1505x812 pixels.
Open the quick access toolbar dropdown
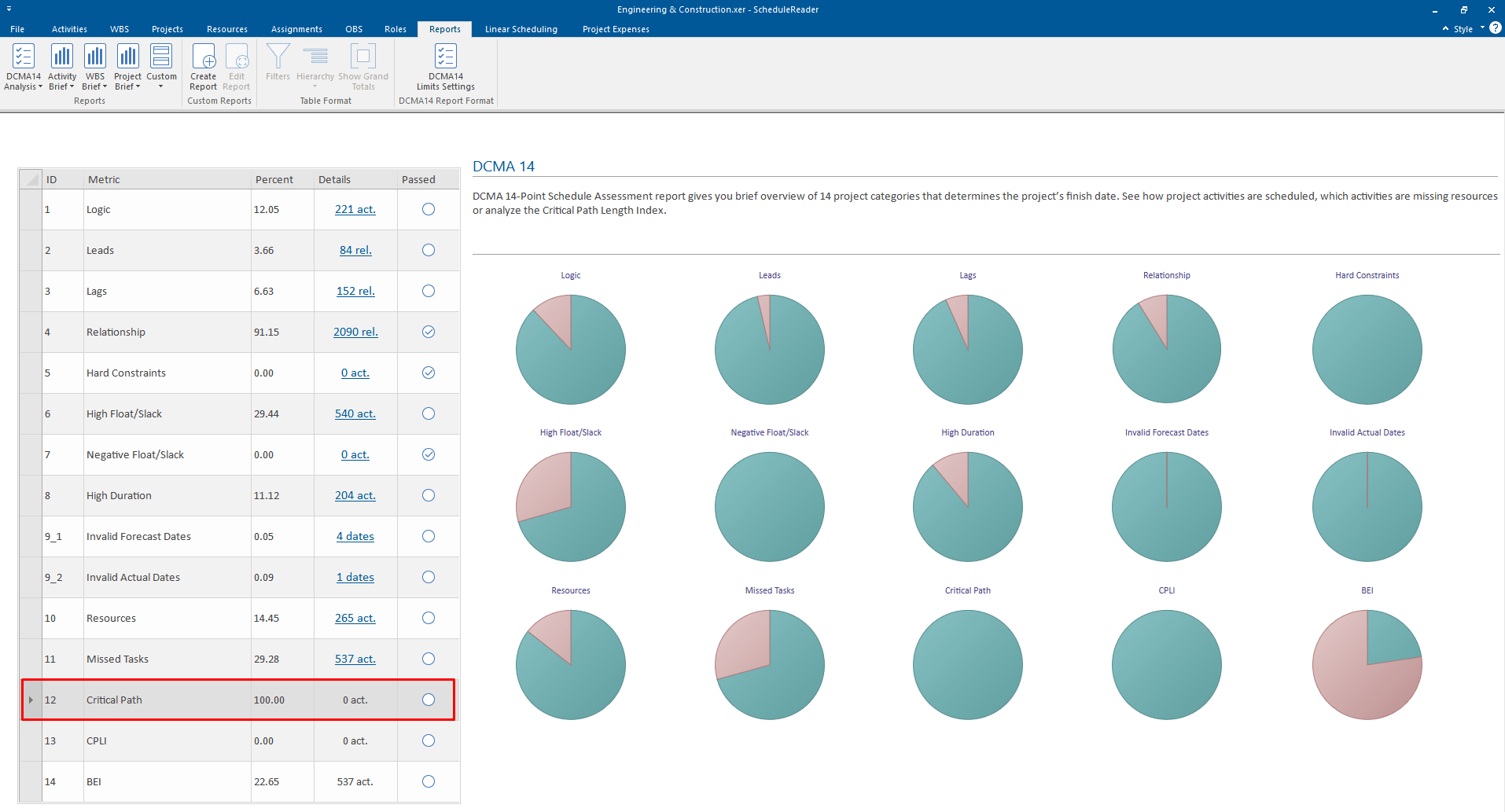pyautogui.click(x=9, y=9)
